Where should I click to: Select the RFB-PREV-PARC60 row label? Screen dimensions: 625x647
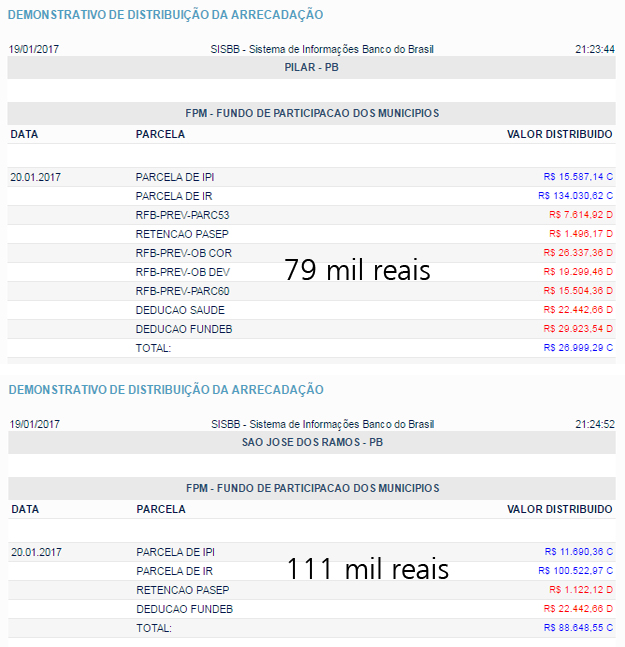coord(182,291)
